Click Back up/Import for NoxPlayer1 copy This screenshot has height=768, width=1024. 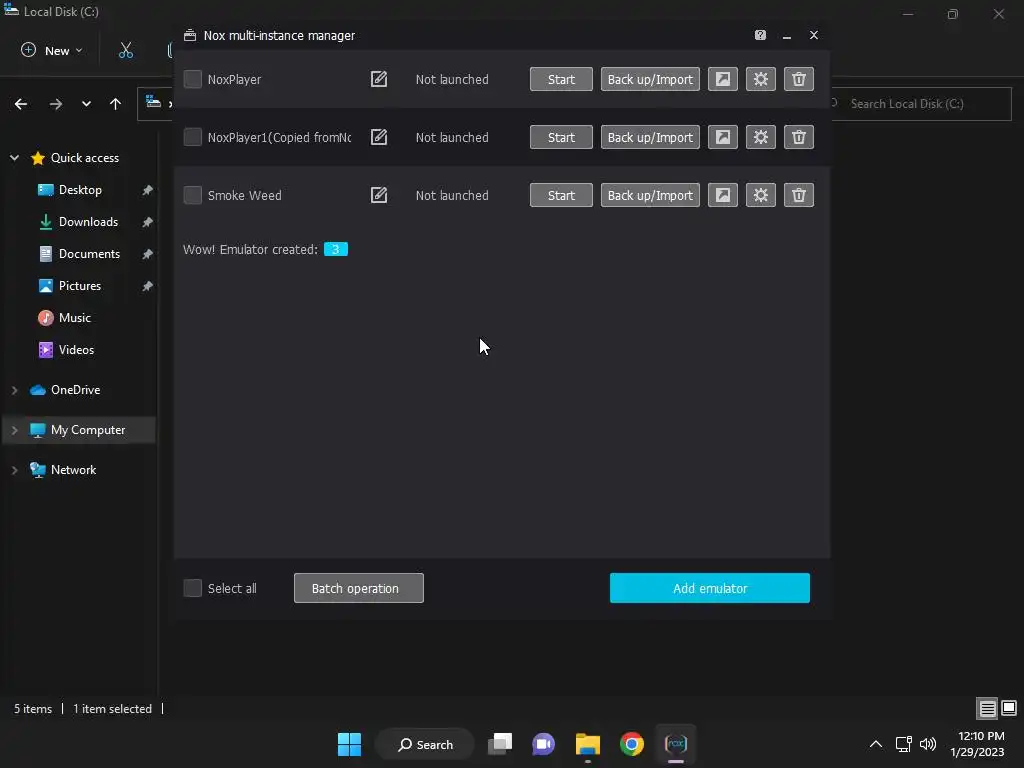(x=650, y=137)
